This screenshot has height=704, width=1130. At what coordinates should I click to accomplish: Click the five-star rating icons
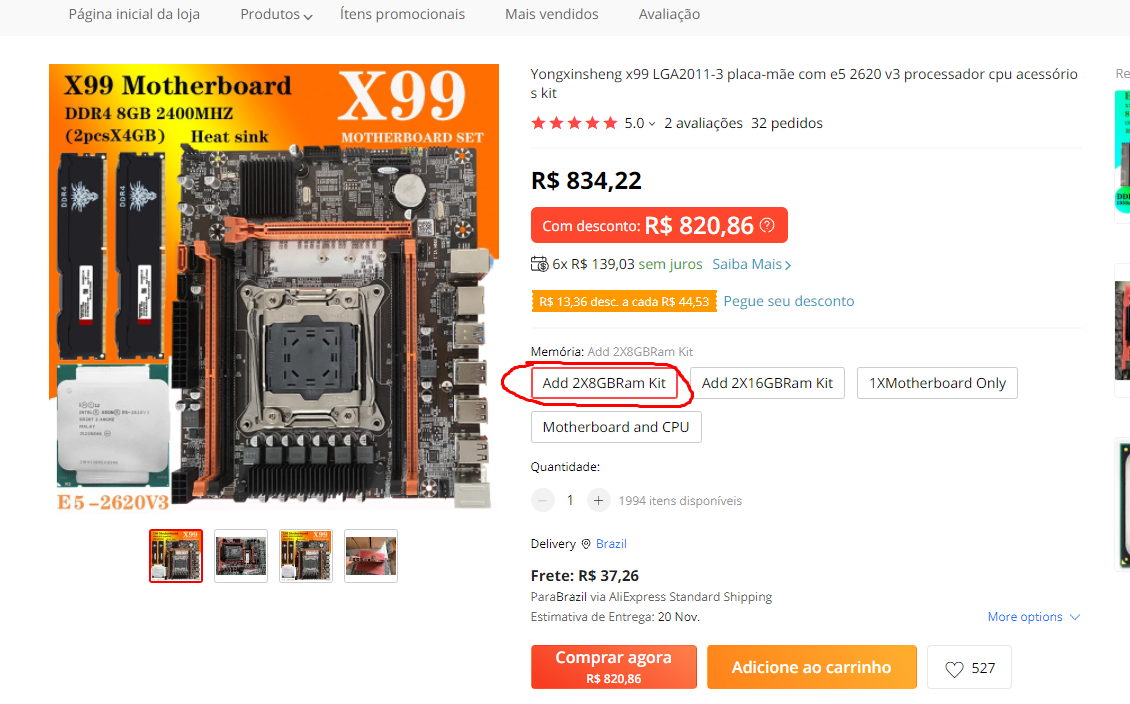[x=574, y=123]
